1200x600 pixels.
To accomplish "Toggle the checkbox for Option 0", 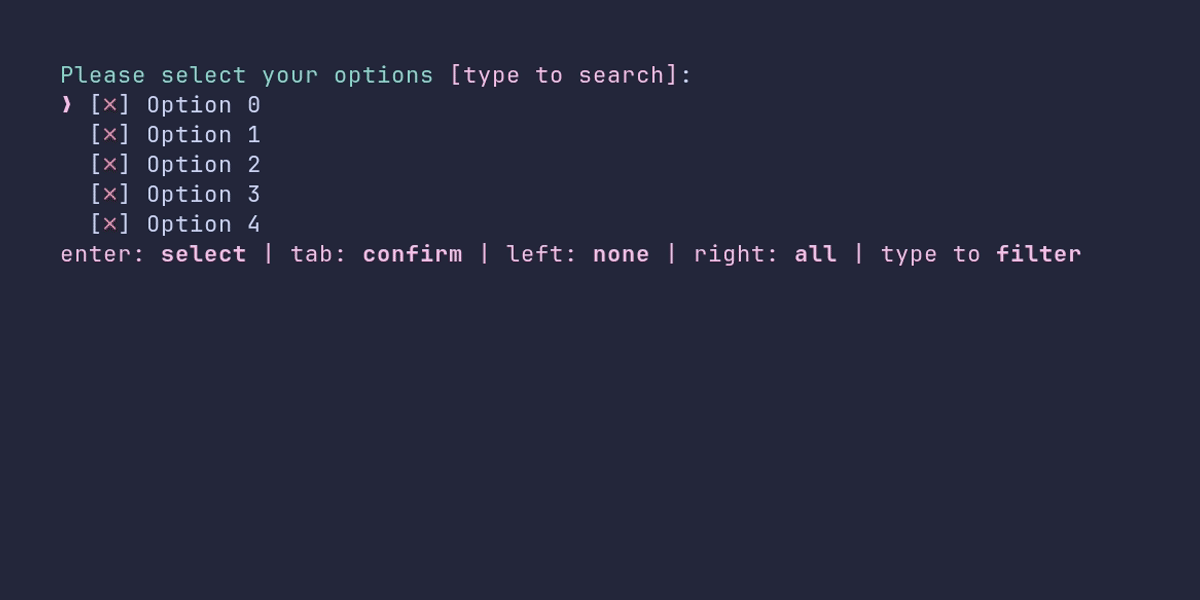I will click(x=110, y=105).
